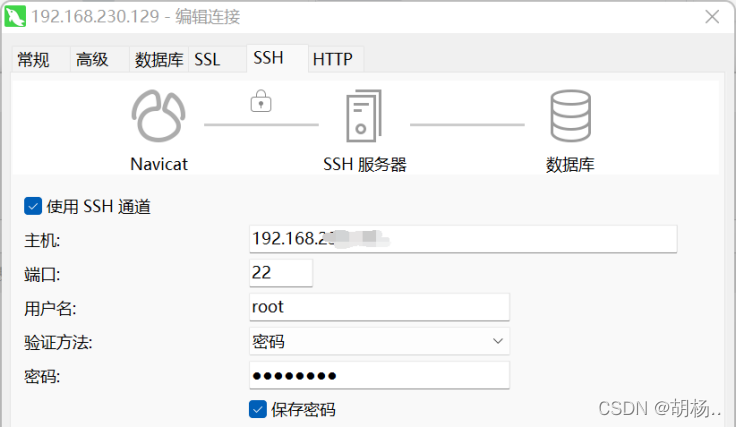The height and width of the screenshot is (427, 736).
Task: Click the 主机: label
Action: [x=42, y=241]
